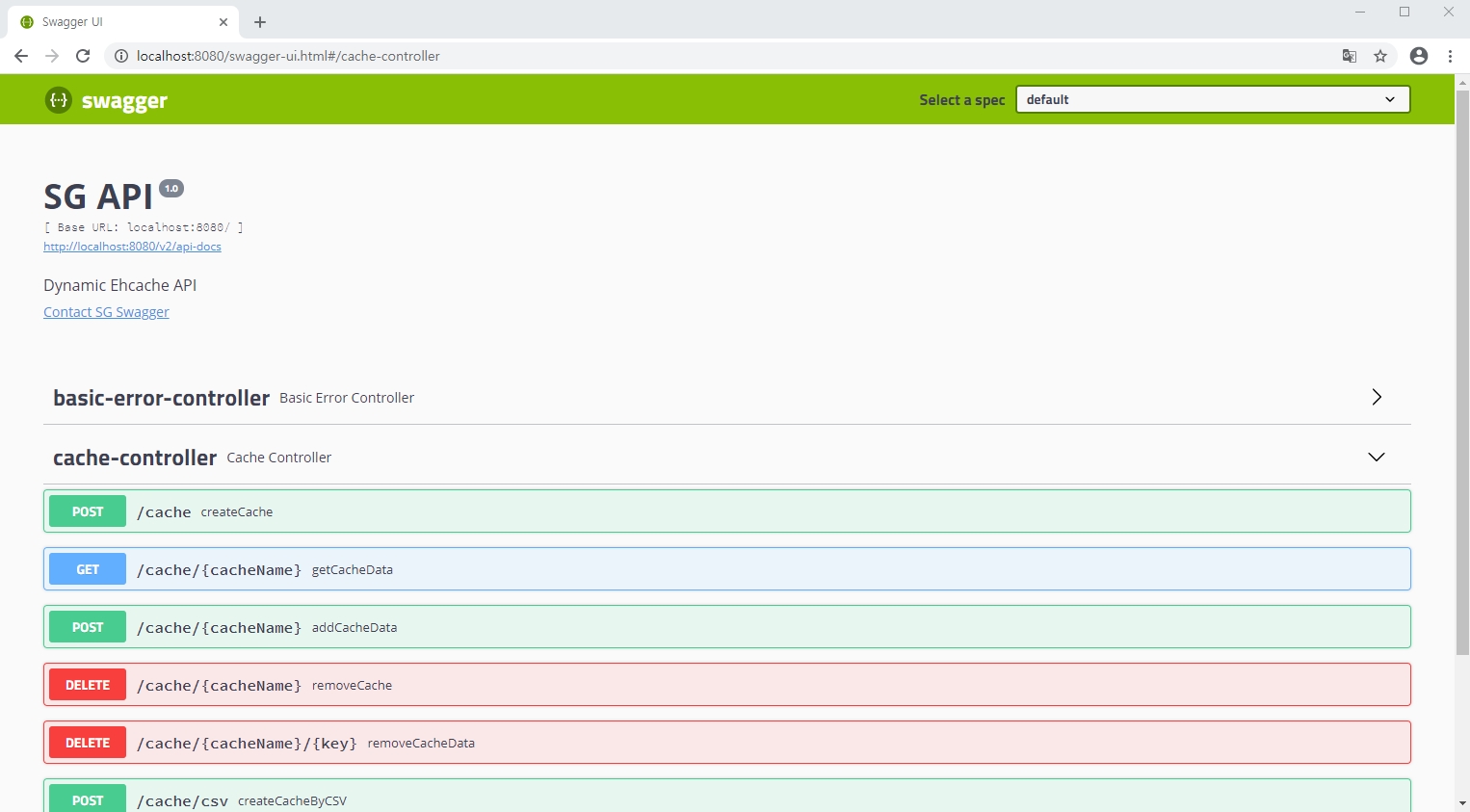Viewport: 1470px width, 812px height.
Task: Click the Basic Error Controller description text
Action: coord(347,398)
